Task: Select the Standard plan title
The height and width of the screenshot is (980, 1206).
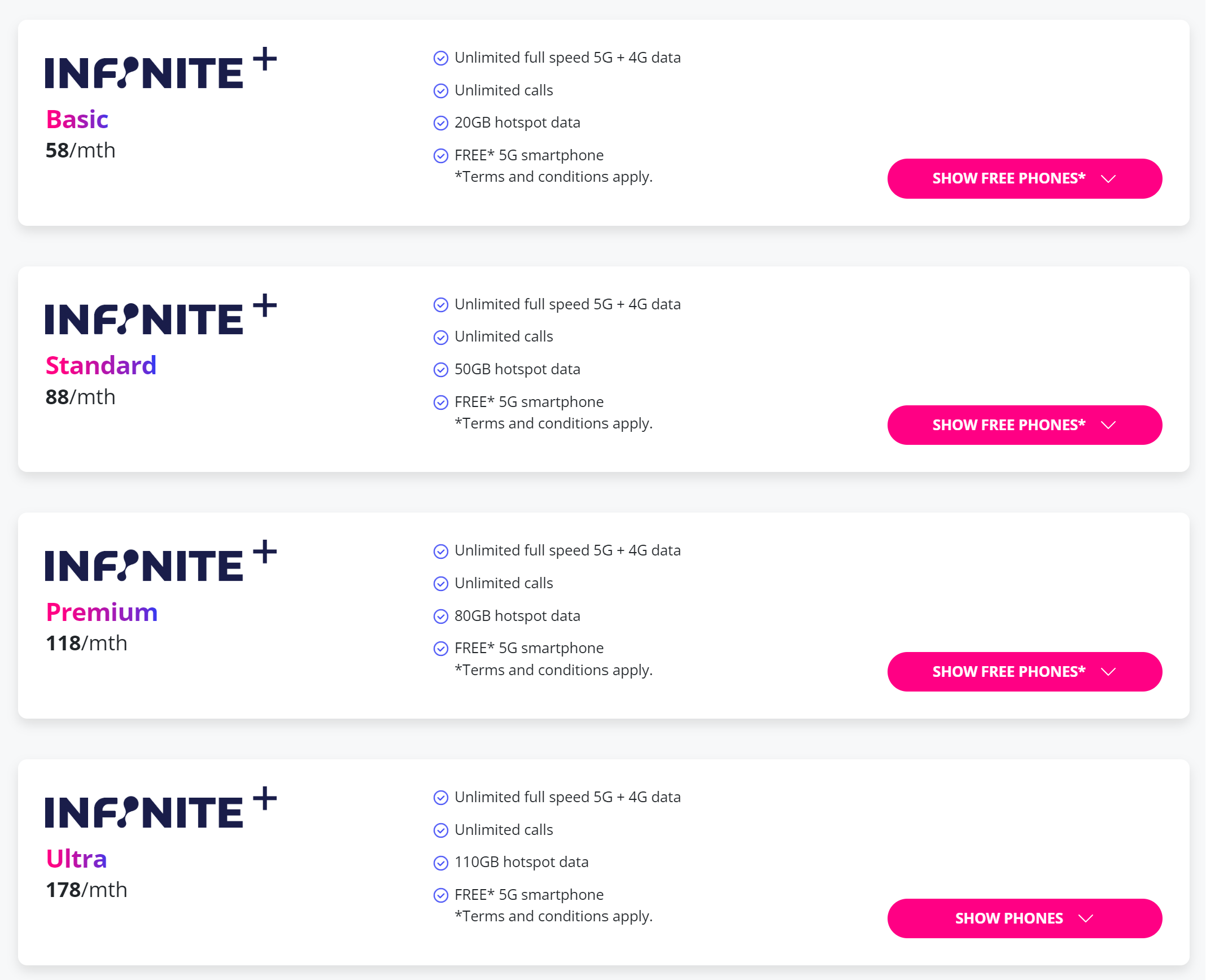Action: click(101, 366)
